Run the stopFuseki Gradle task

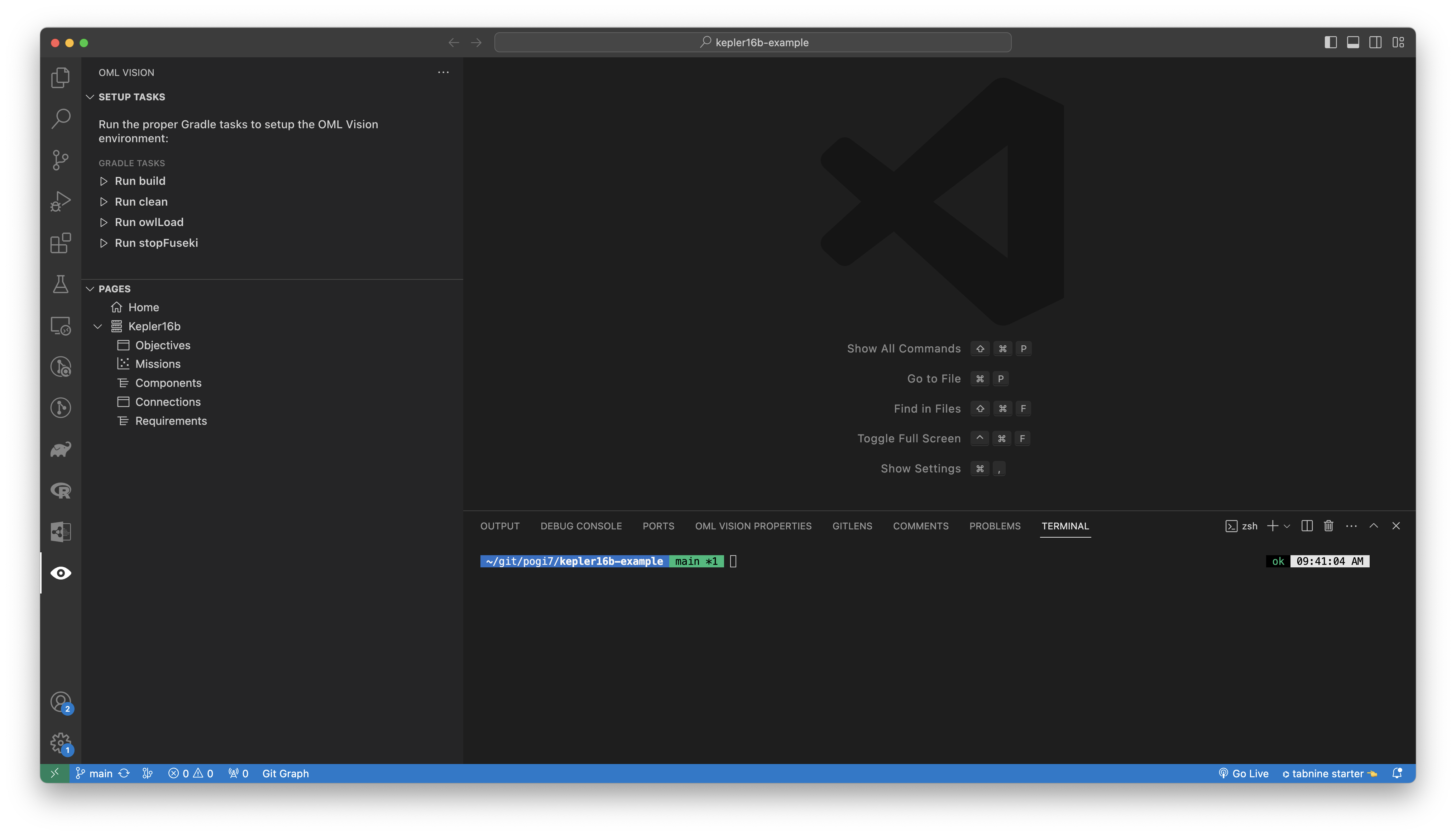[x=155, y=243]
